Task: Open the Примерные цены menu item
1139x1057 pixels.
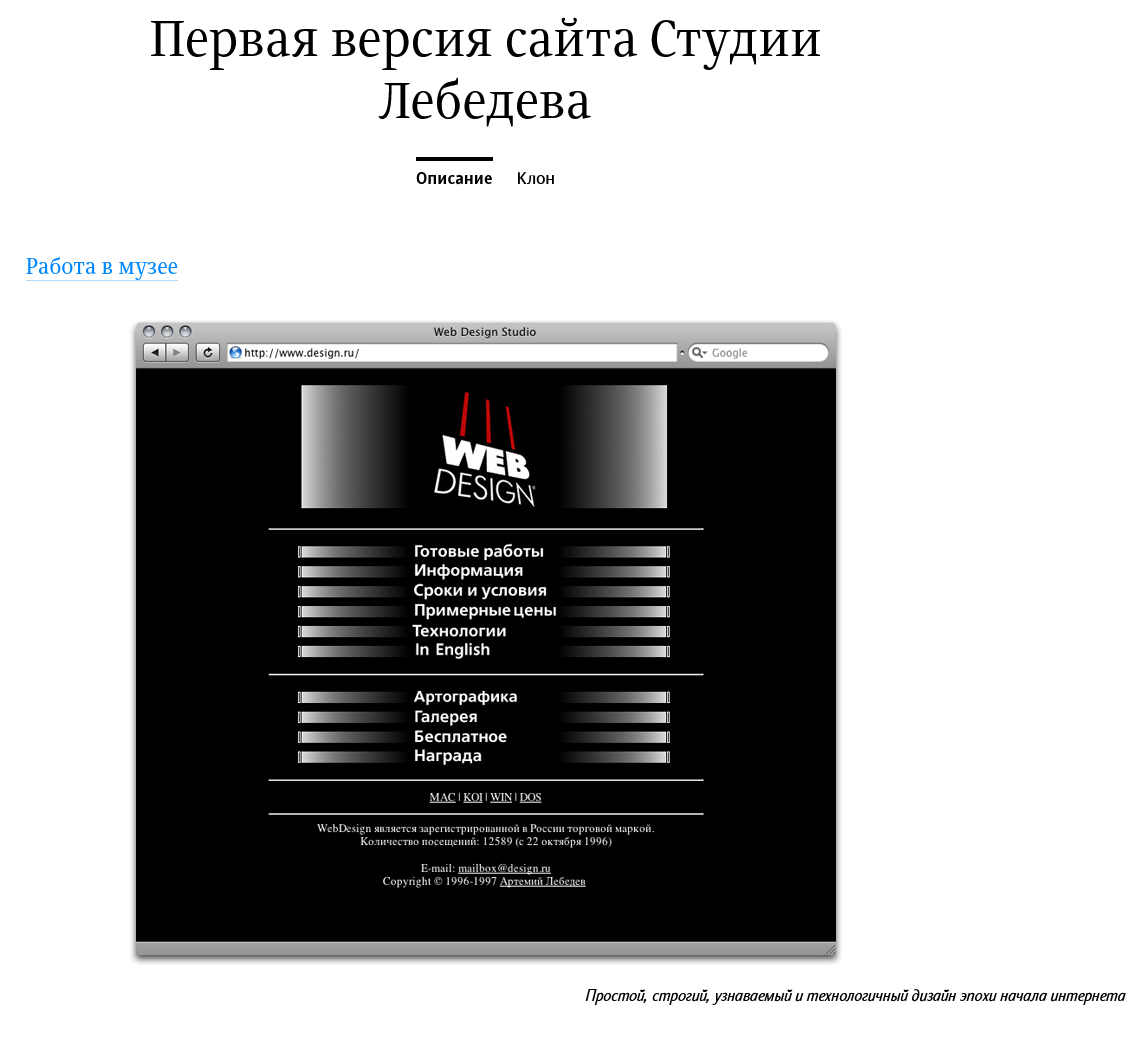Action: pyautogui.click(x=485, y=610)
